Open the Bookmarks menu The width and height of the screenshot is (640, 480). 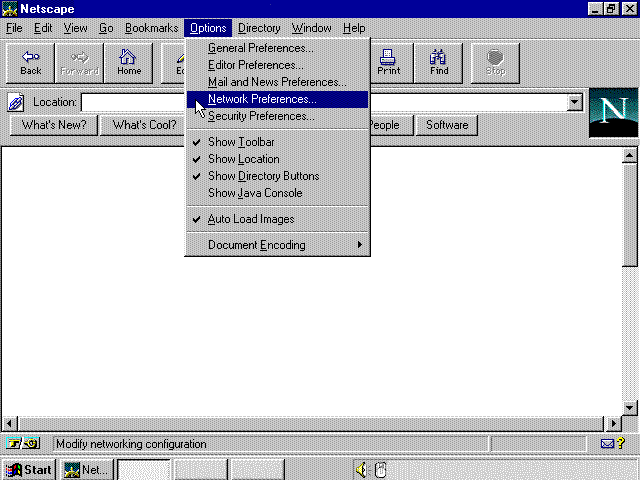click(151, 28)
